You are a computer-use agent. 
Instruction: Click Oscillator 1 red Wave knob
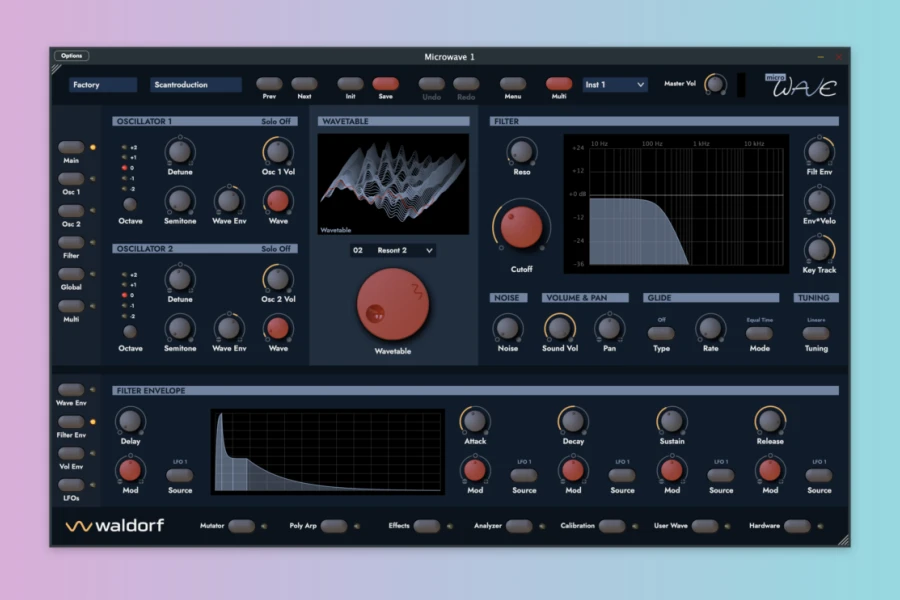278,200
